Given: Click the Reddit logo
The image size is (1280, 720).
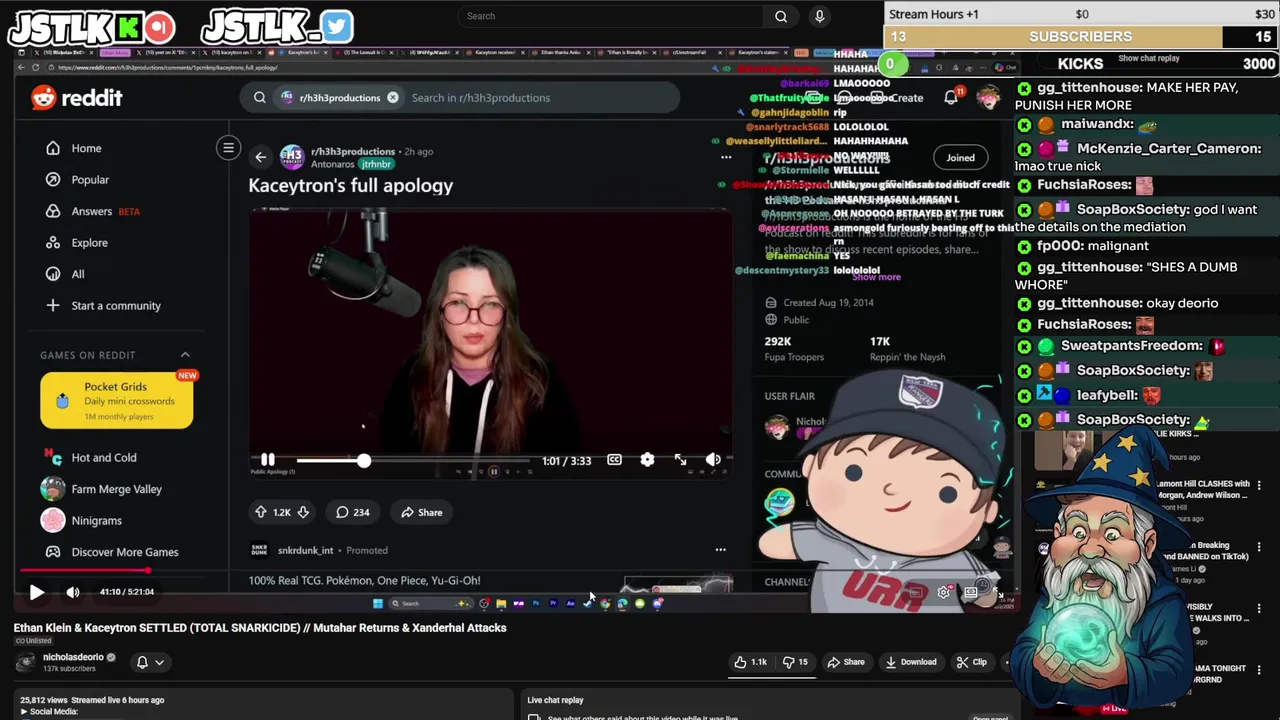Looking at the screenshot, I should (x=77, y=98).
